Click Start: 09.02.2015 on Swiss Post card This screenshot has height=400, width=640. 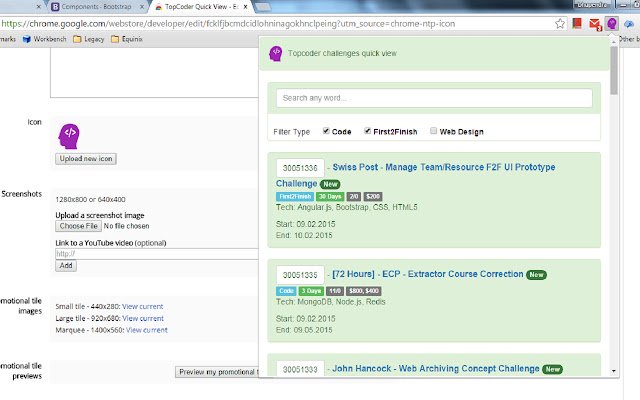point(306,224)
